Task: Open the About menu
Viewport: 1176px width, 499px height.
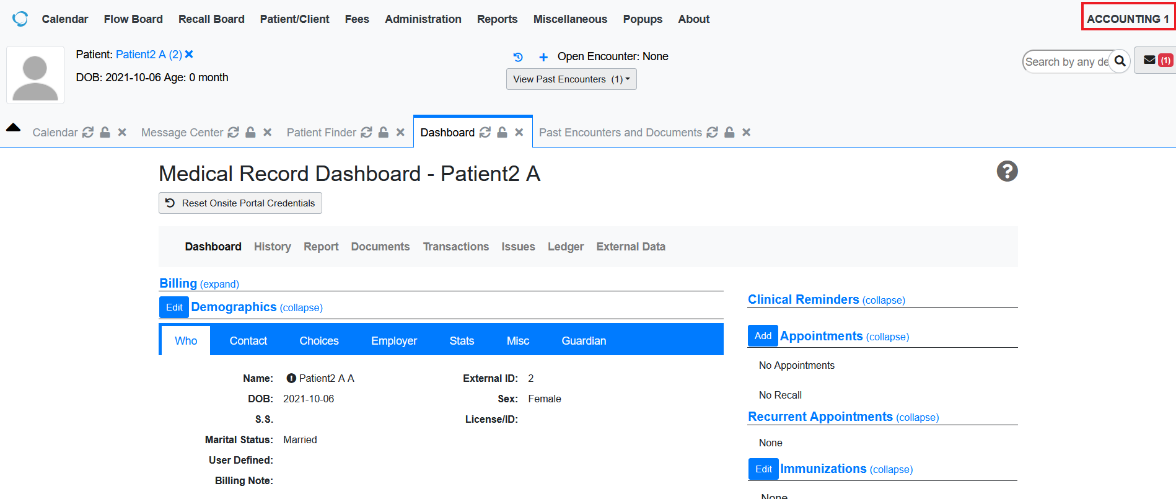Action: (x=694, y=20)
